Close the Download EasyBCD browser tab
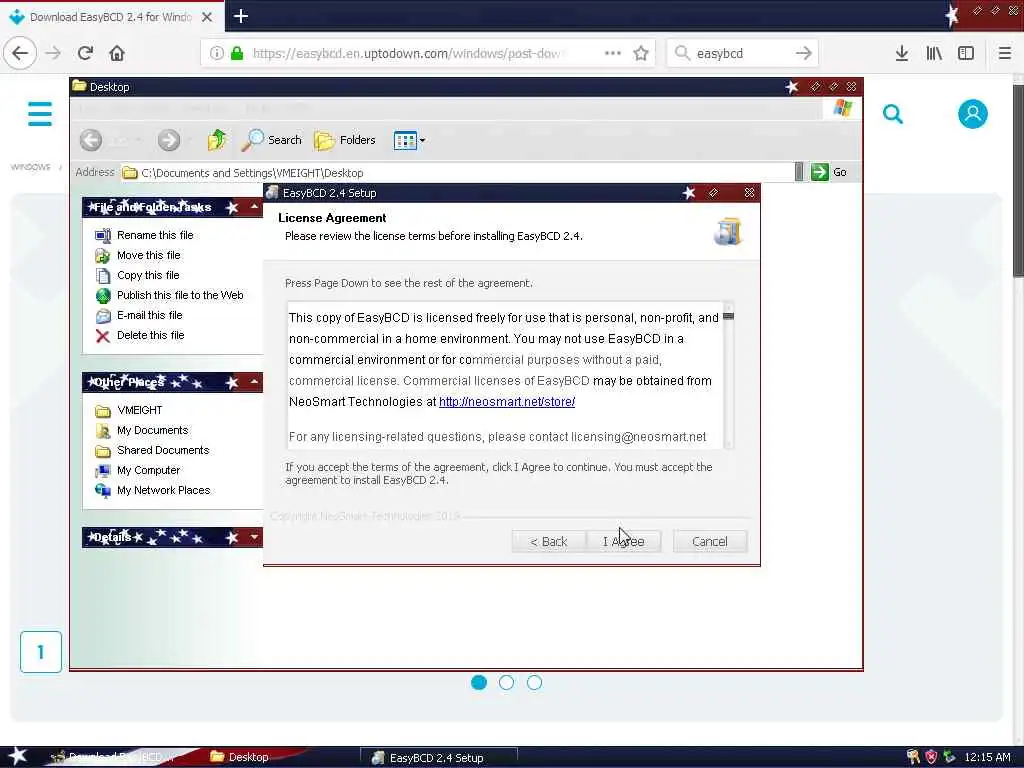Viewport: 1024px width, 768px height. coord(207,17)
